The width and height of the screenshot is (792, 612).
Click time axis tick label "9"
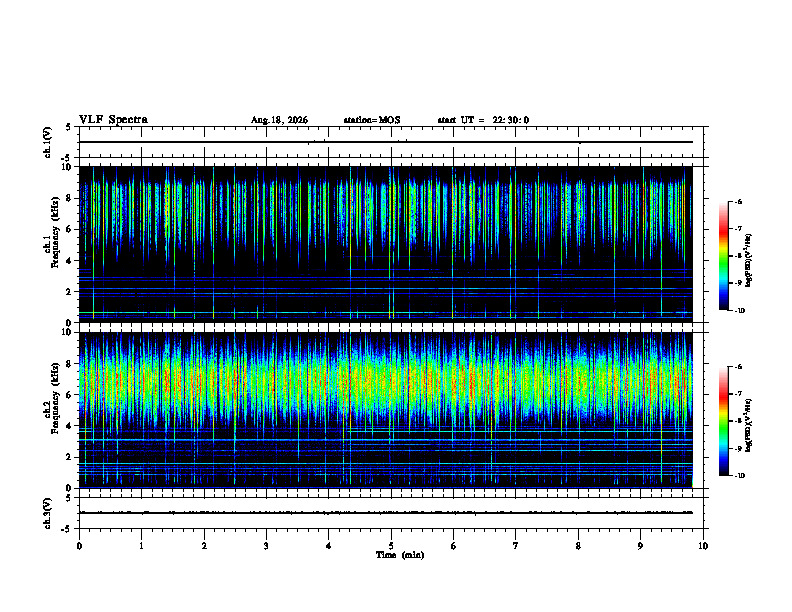pos(640,546)
